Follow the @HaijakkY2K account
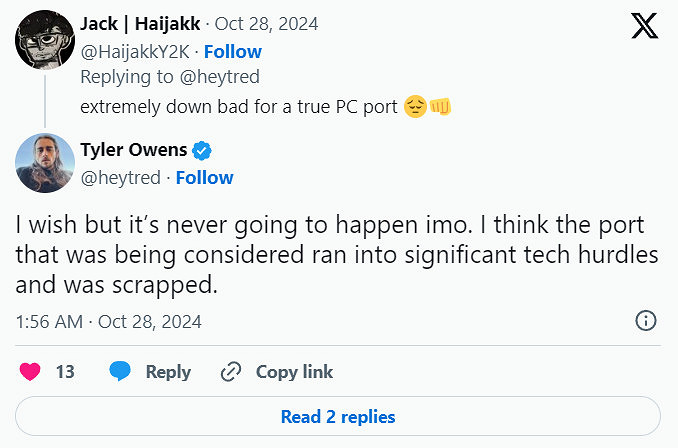678x448 pixels. click(233, 51)
